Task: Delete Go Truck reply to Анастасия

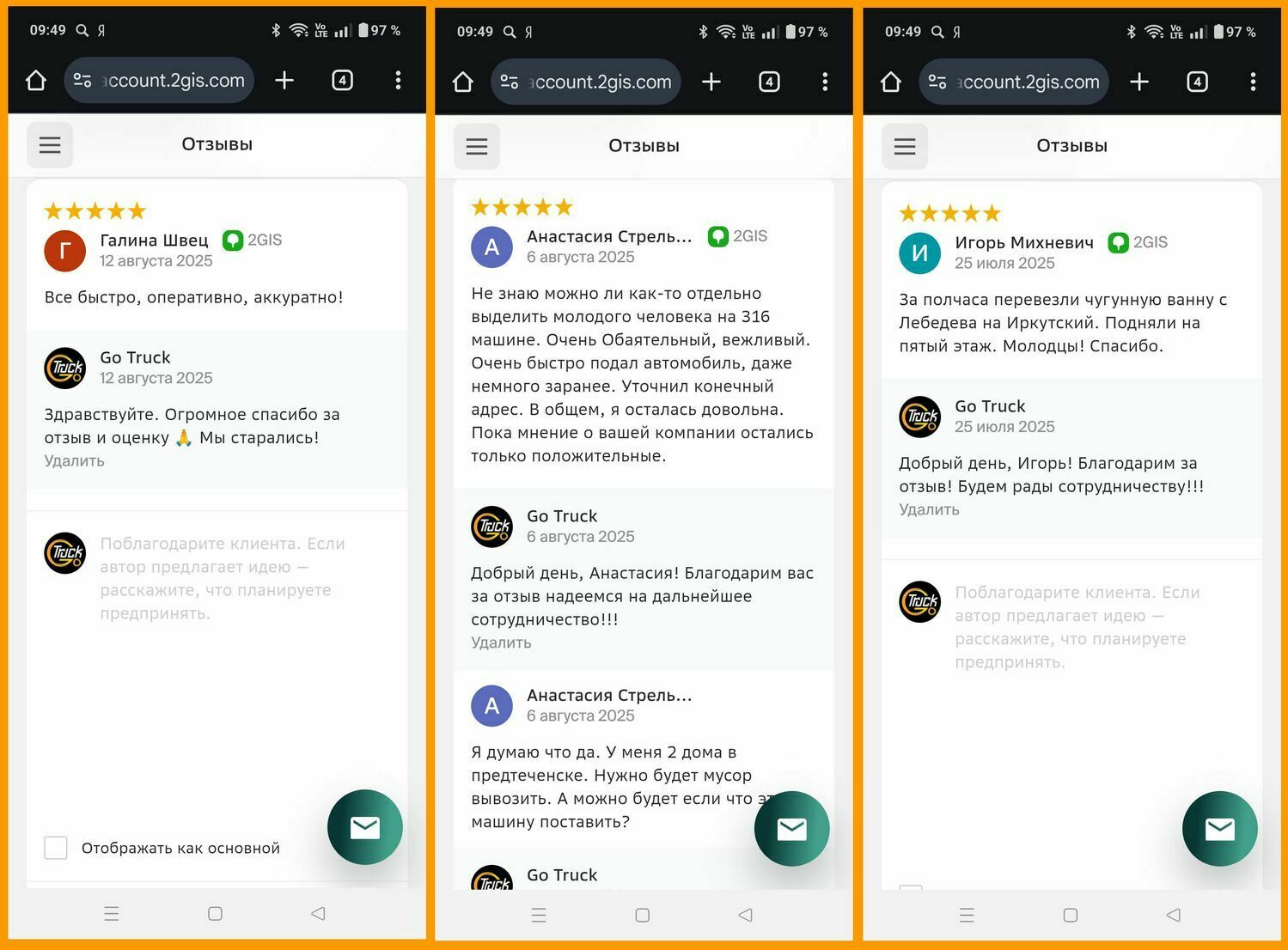Action: pyautogui.click(x=501, y=642)
